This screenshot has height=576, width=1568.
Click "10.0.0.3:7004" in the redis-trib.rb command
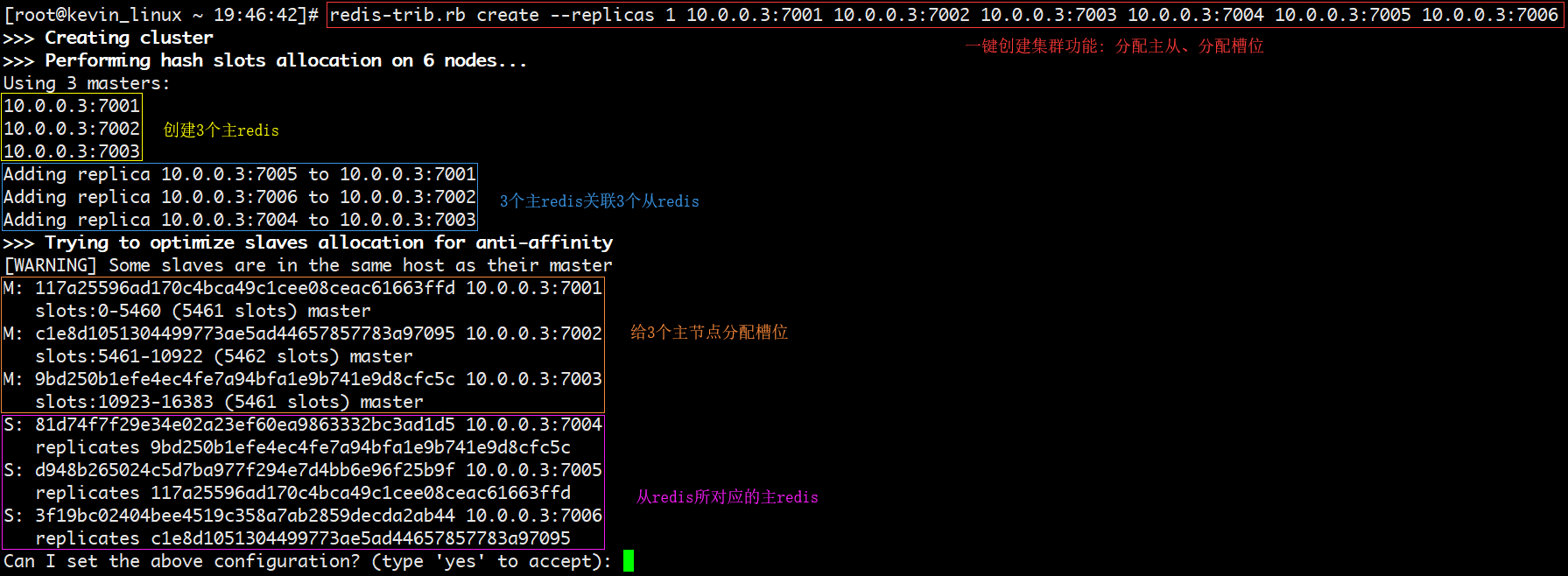pos(1196,15)
